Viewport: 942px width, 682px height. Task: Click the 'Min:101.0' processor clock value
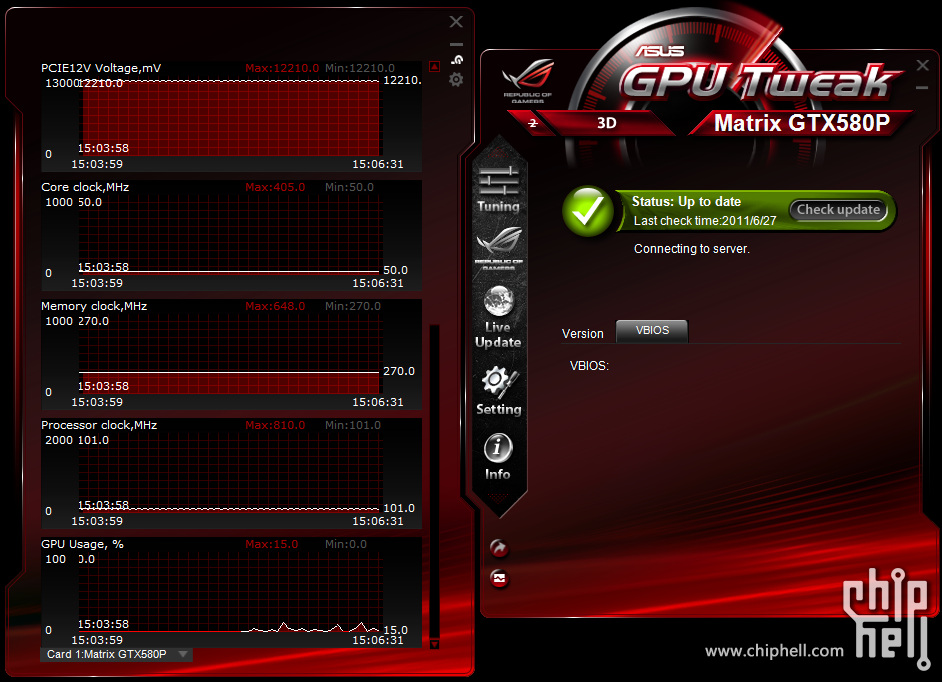point(353,425)
